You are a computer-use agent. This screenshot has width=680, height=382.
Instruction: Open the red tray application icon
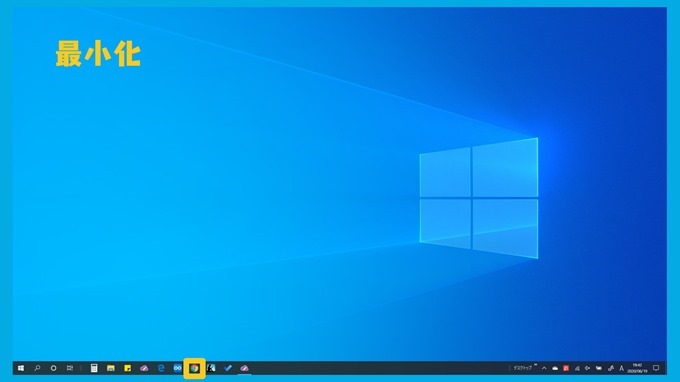pyautogui.click(x=566, y=368)
